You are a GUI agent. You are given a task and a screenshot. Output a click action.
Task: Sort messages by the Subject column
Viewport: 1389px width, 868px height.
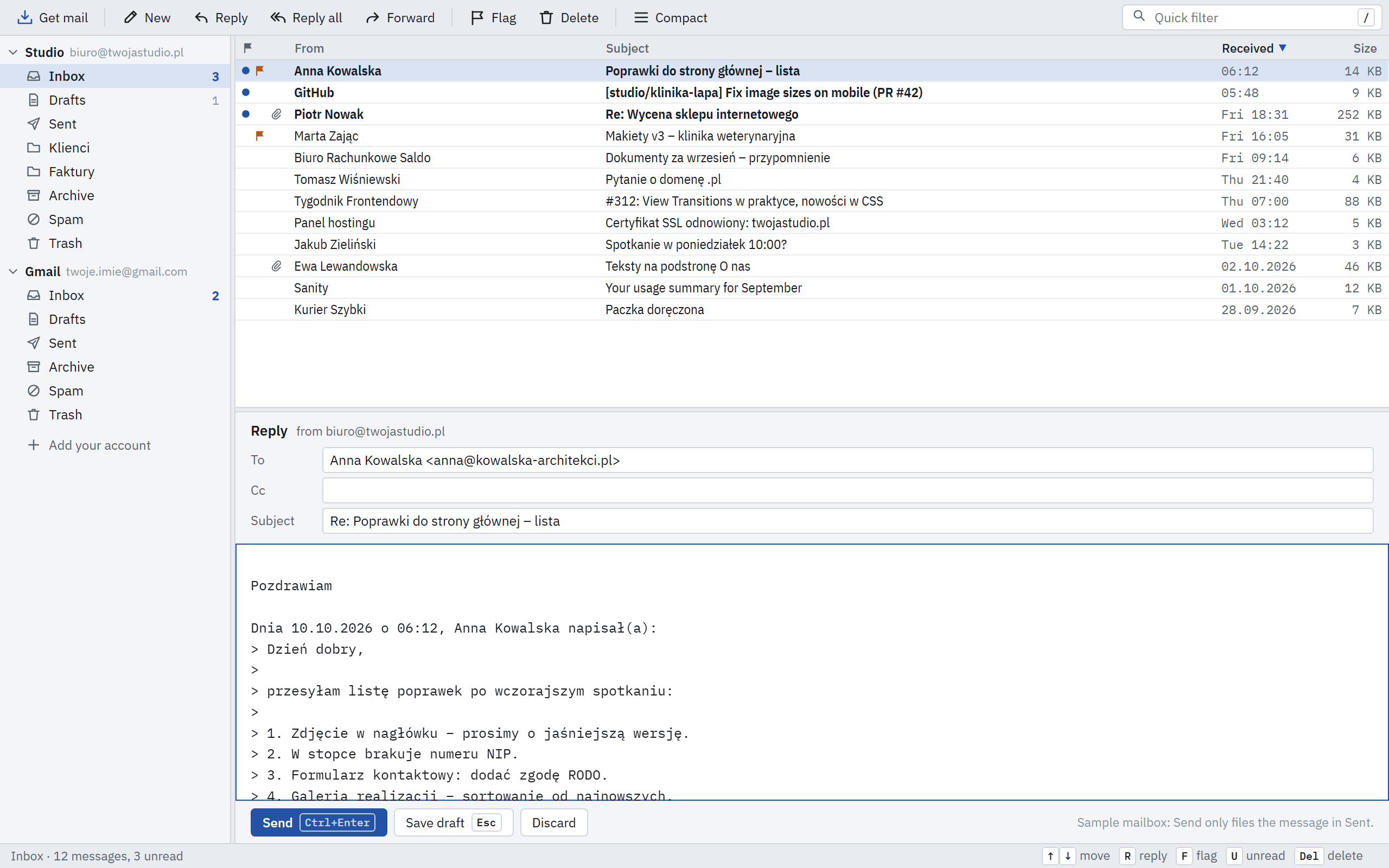tap(627, 48)
